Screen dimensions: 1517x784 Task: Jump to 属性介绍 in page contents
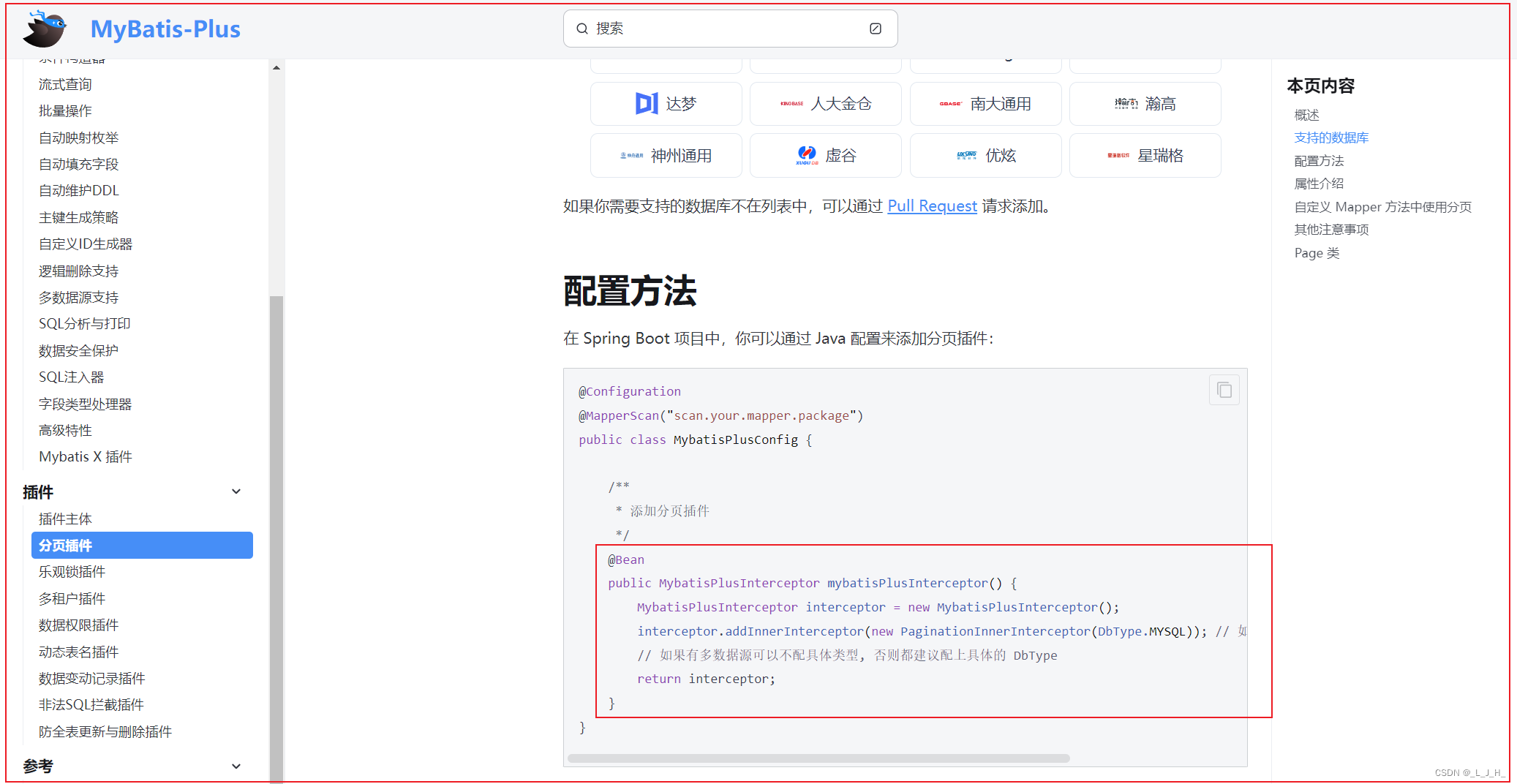[x=1319, y=184]
